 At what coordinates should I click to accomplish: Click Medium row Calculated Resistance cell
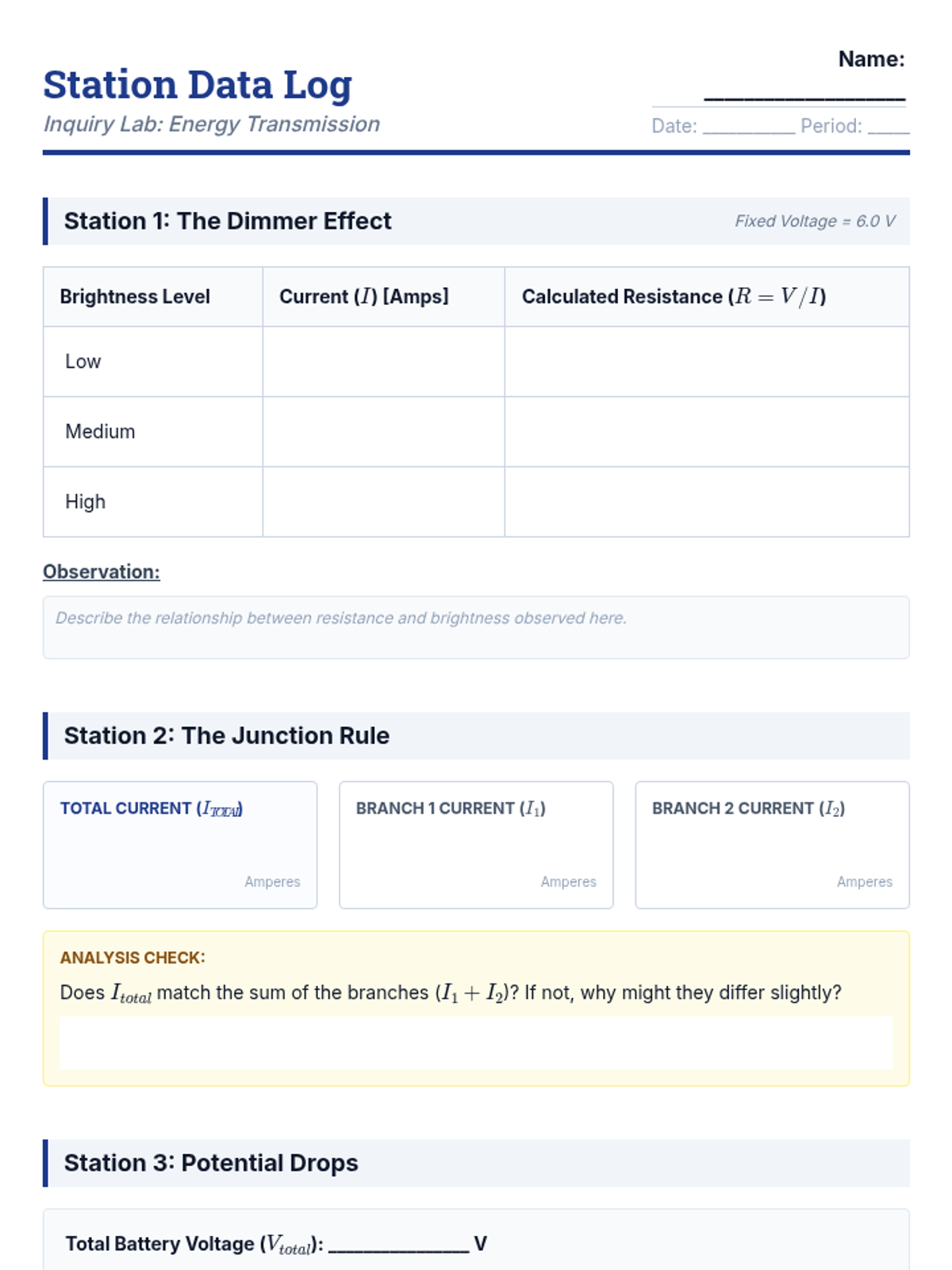[x=706, y=432]
